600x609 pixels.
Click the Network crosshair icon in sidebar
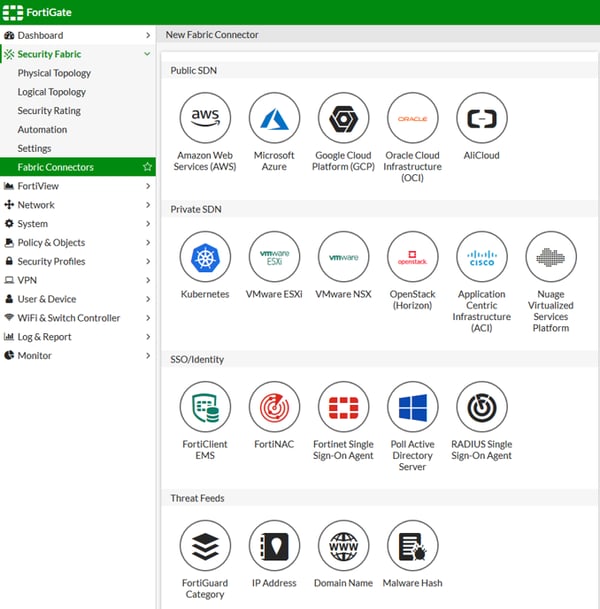pos(9,205)
